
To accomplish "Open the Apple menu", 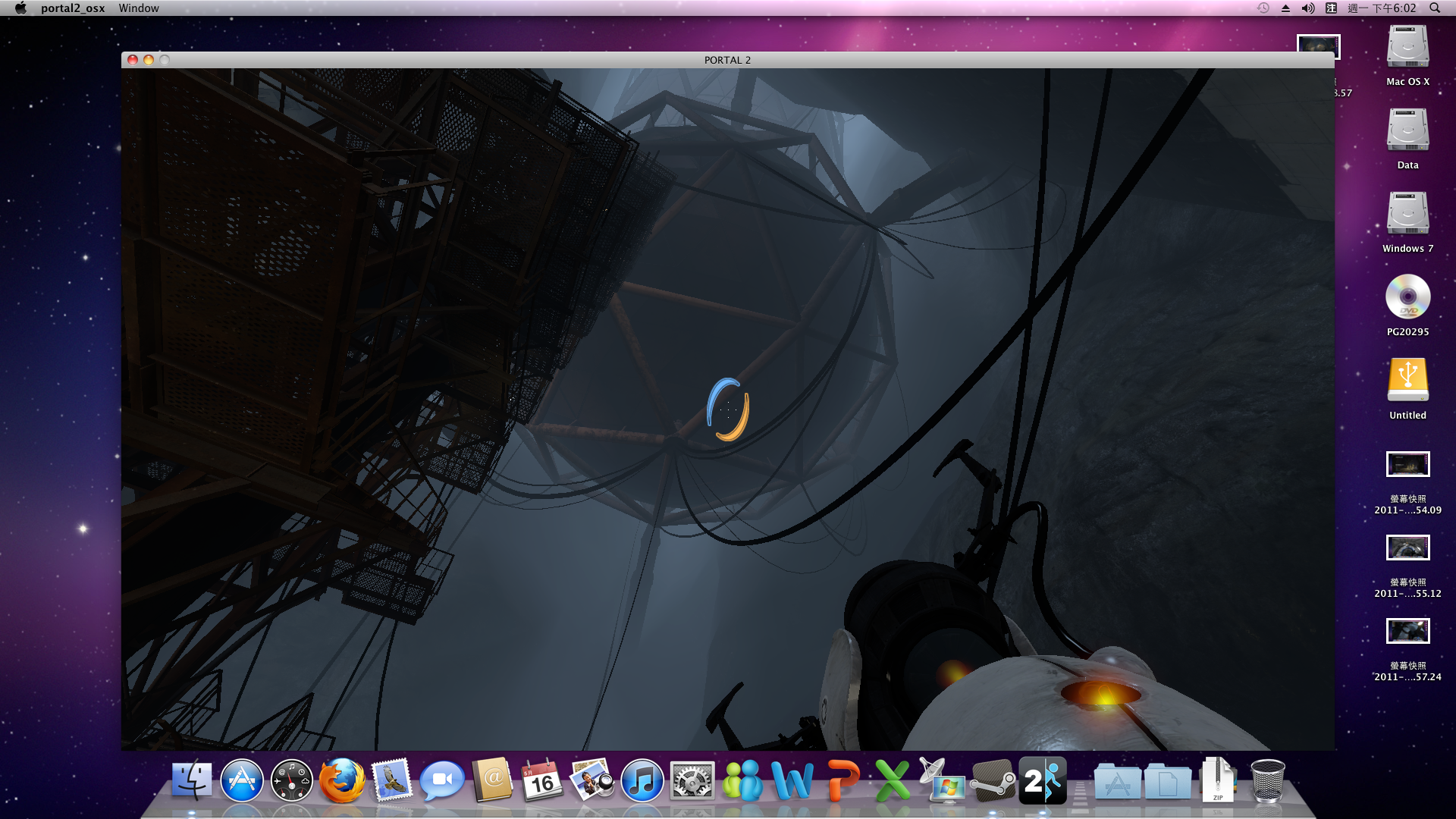I will tap(20, 8).
